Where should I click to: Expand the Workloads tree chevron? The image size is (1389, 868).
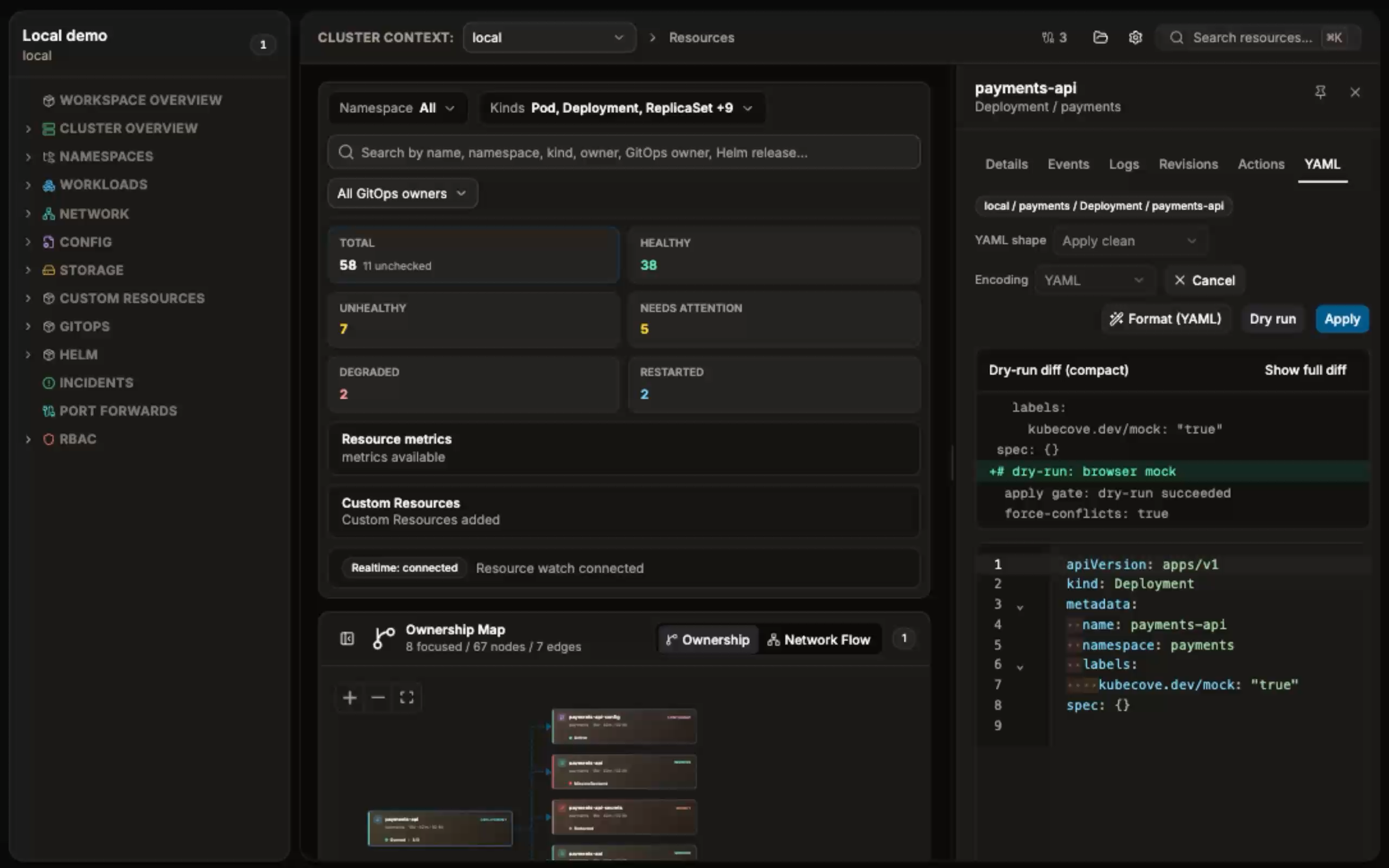click(x=28, y=185)
